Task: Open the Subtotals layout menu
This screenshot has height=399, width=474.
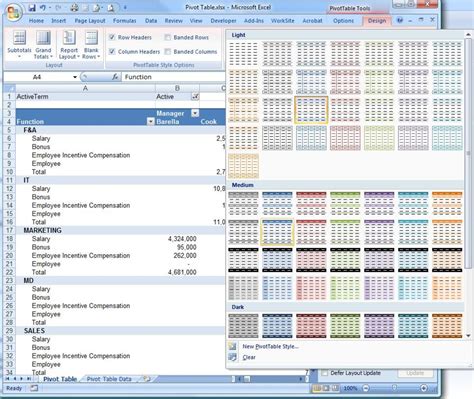Action: click(x=19, y=44)
